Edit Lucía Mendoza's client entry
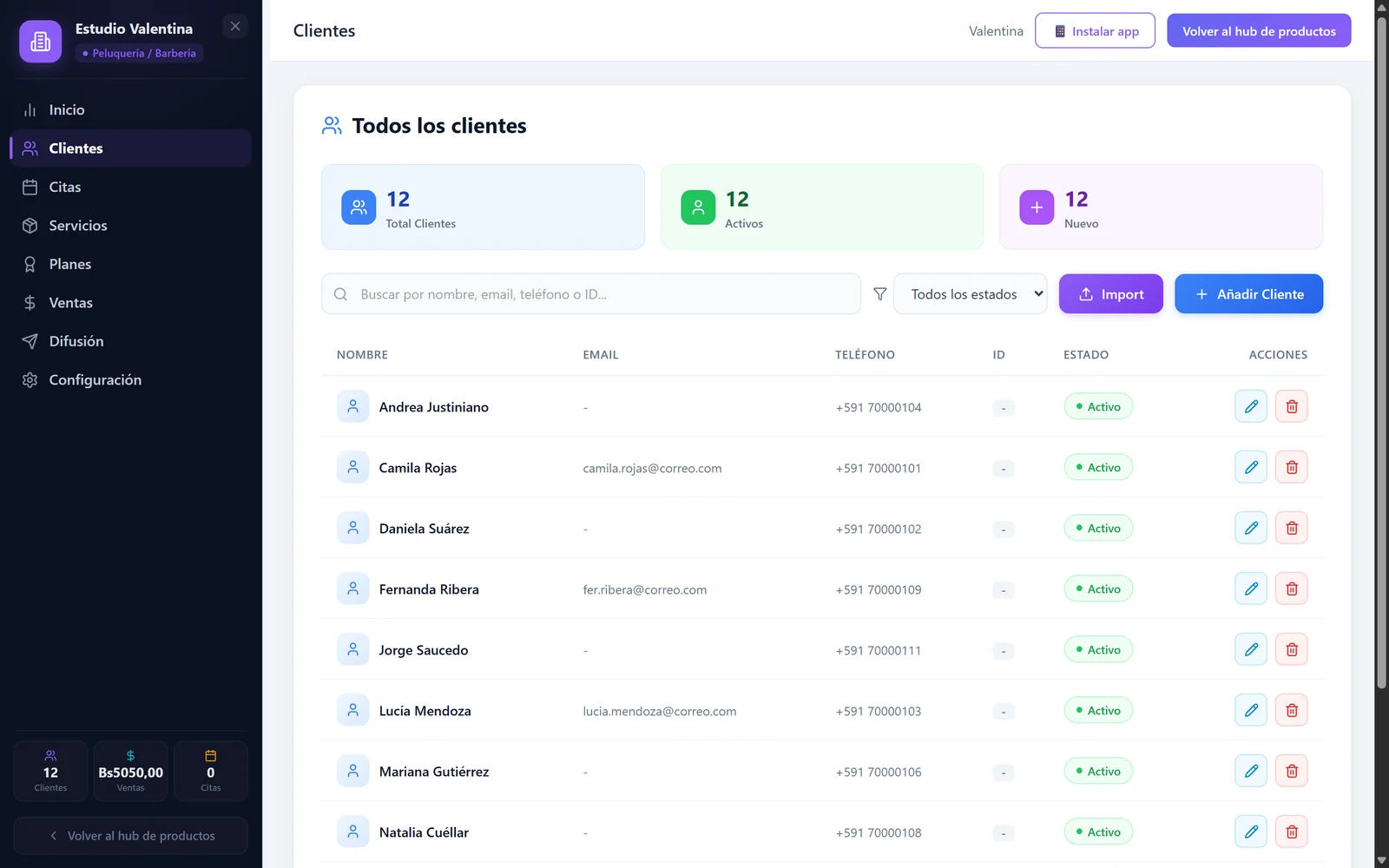Viewport: 1389px width, 868px height. click(x=1251, y=710)
